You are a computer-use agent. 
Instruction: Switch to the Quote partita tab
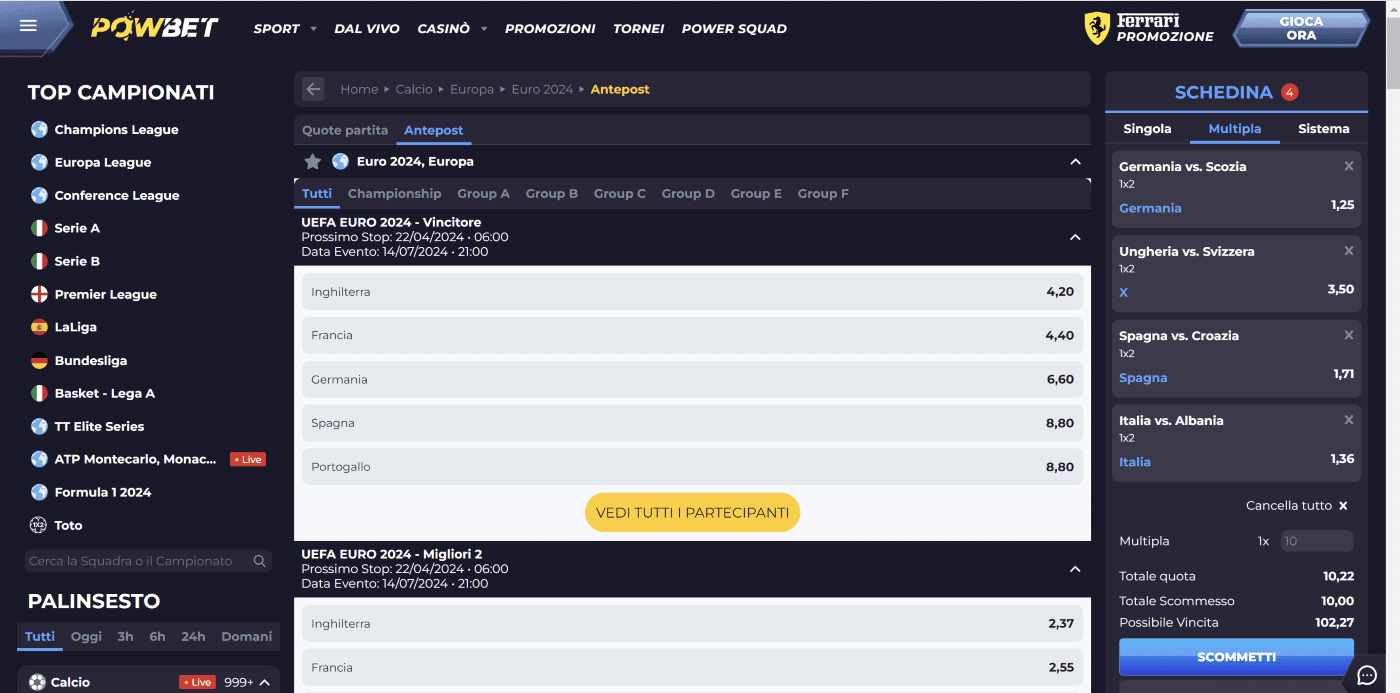[x=345, y=130]
